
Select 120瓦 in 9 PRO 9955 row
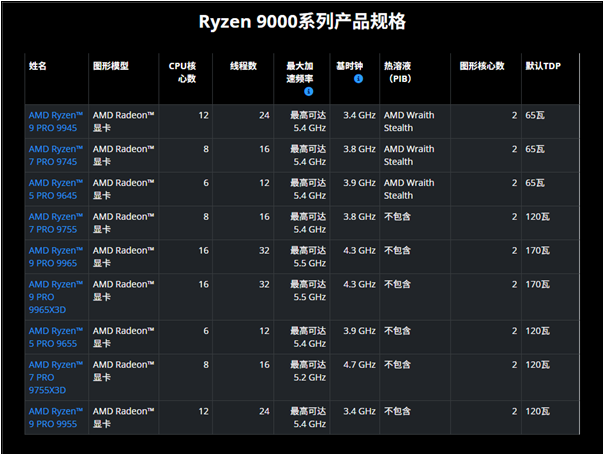[x=538, y=411]
